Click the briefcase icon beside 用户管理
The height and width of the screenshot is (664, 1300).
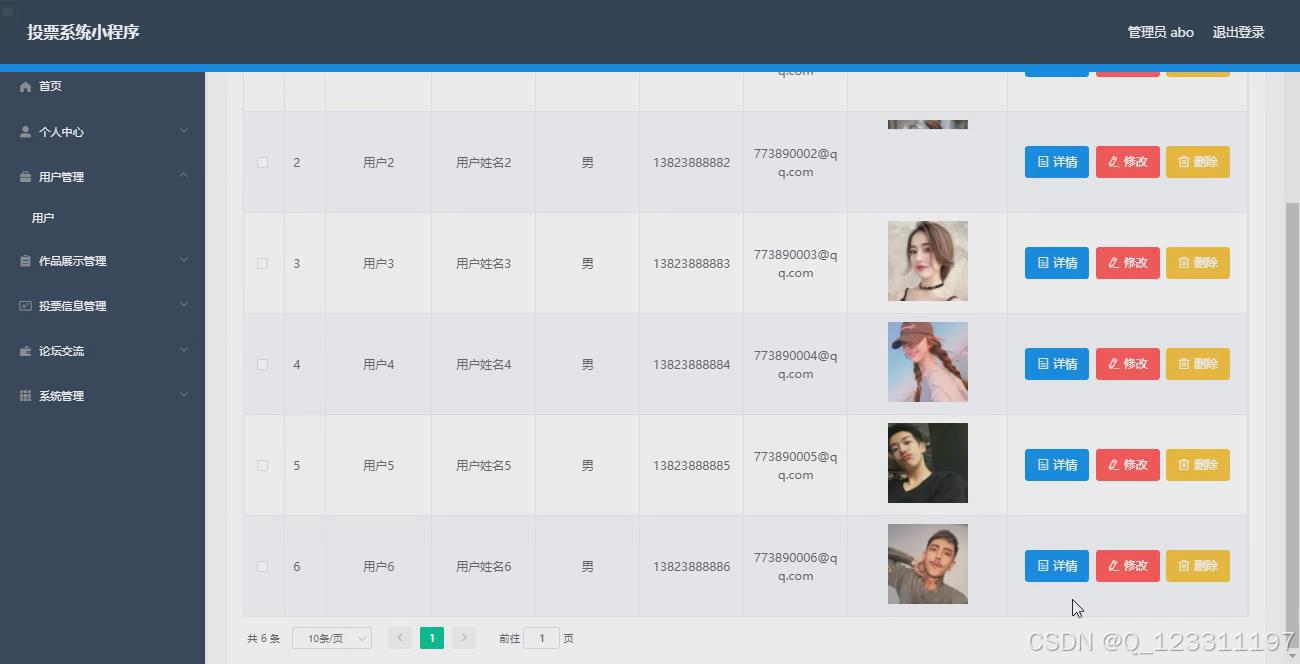pyautogui.click(x=26, y=177)
